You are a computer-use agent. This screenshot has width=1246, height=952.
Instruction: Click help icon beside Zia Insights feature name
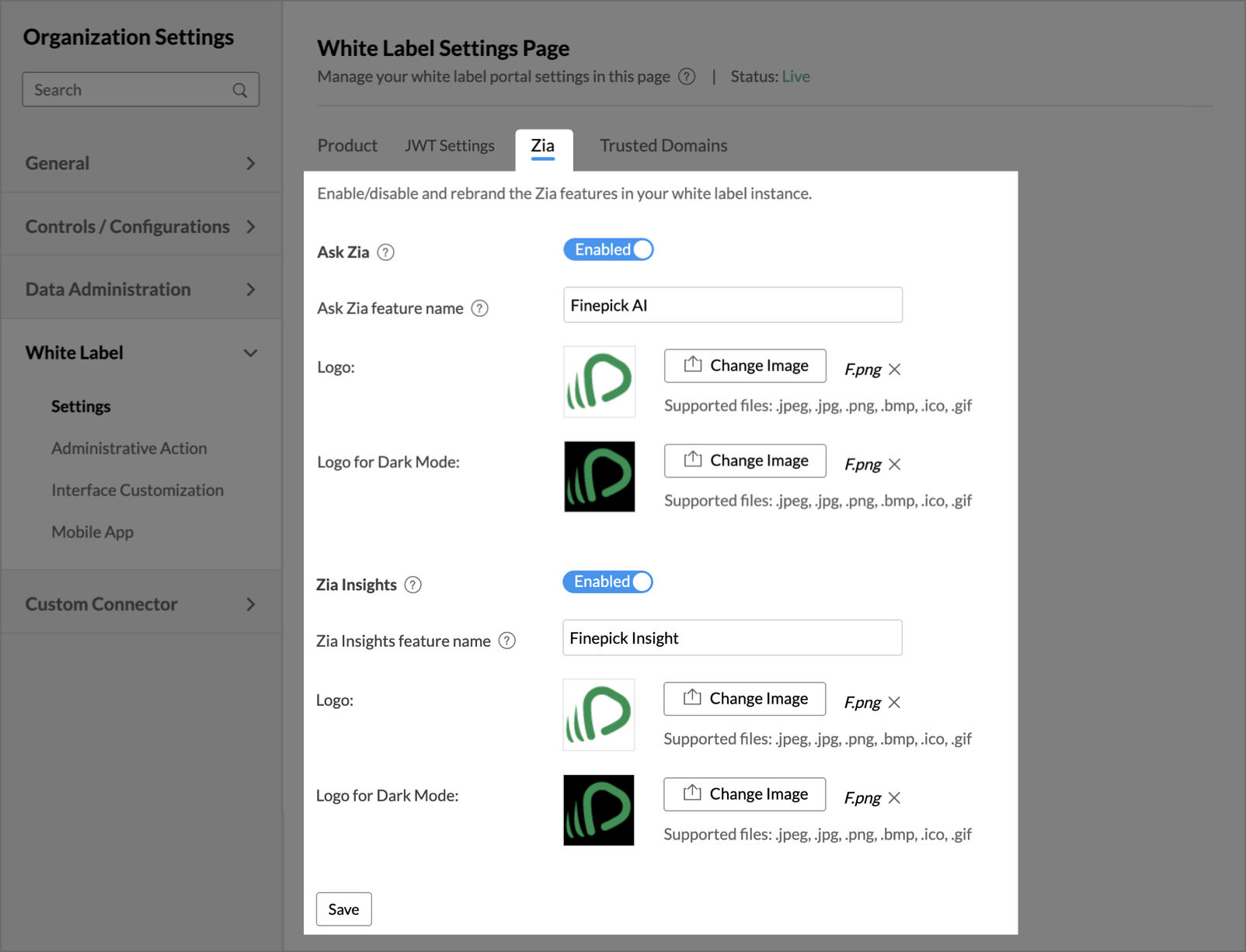coord(507,641)
